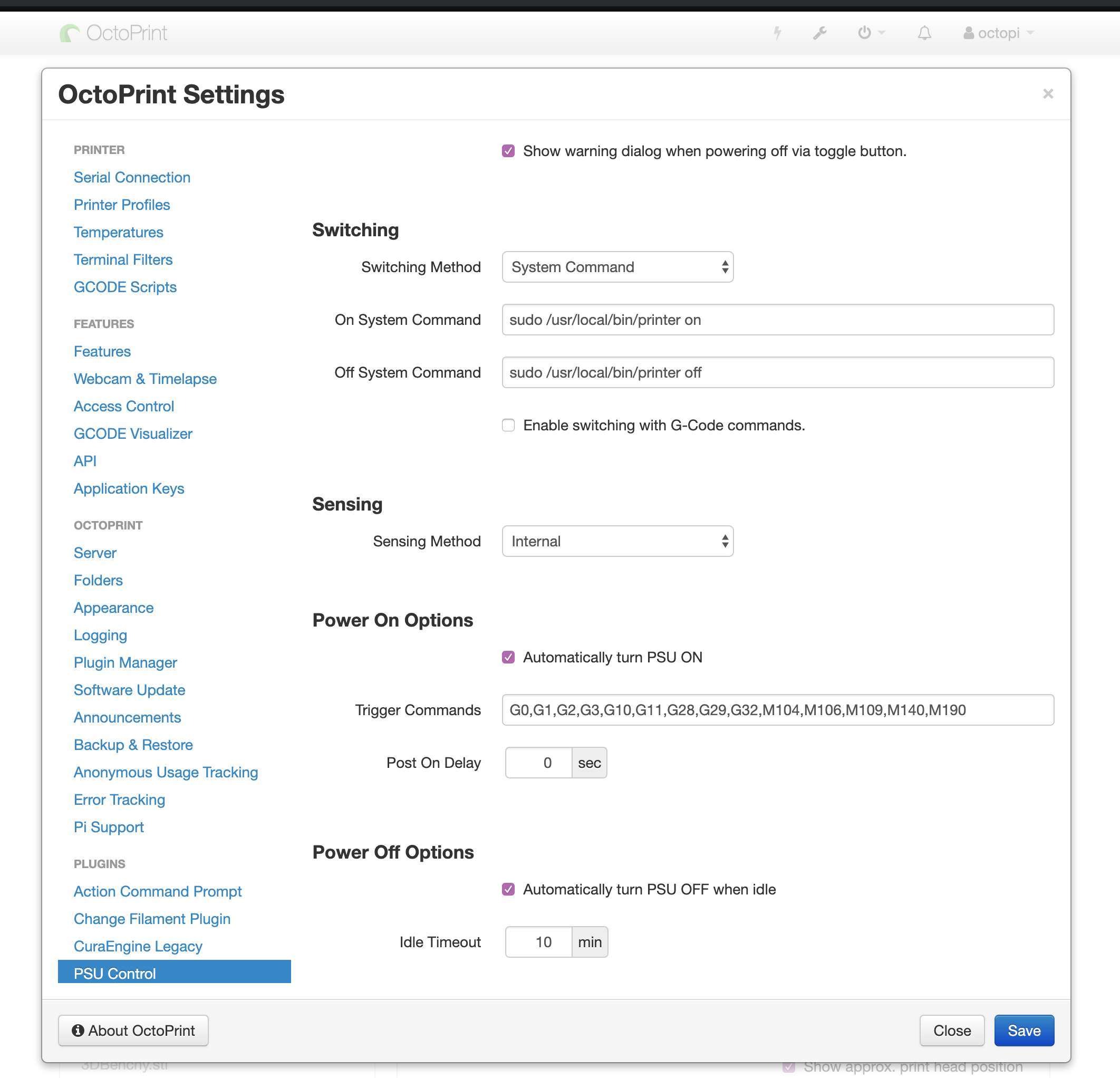The height and width of the screenshot is (1078, 1120).
Task: Select the PSU Control plugin entry
Action: (175, 973)
